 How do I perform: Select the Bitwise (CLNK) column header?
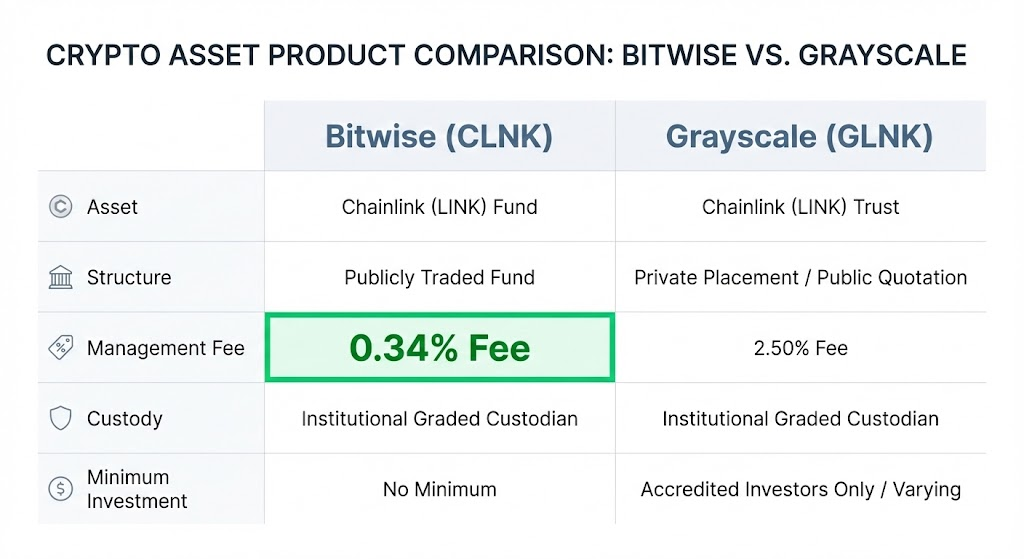pos(439,136)
